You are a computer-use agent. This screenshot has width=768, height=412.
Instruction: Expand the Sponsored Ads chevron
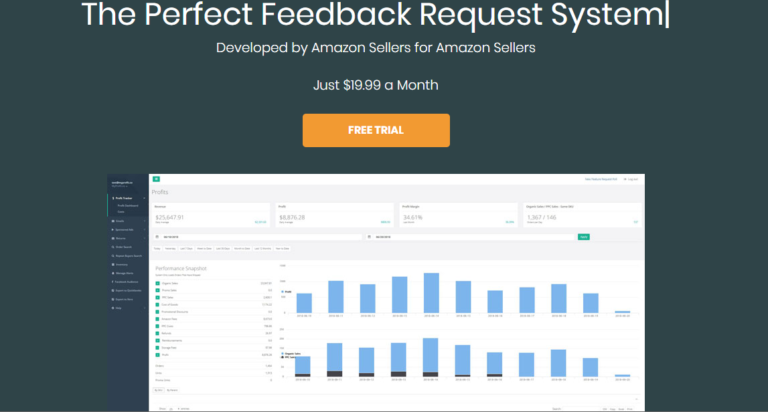pos(144,230)
